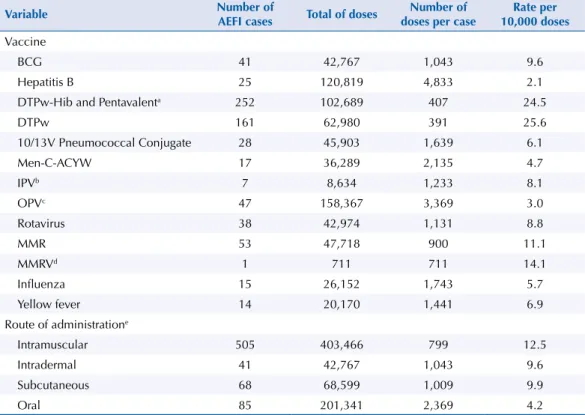Select the rate value '9.9'
The width and height of the screenshot is (585, 415).
pyautogui.click(x=535, y=385)
